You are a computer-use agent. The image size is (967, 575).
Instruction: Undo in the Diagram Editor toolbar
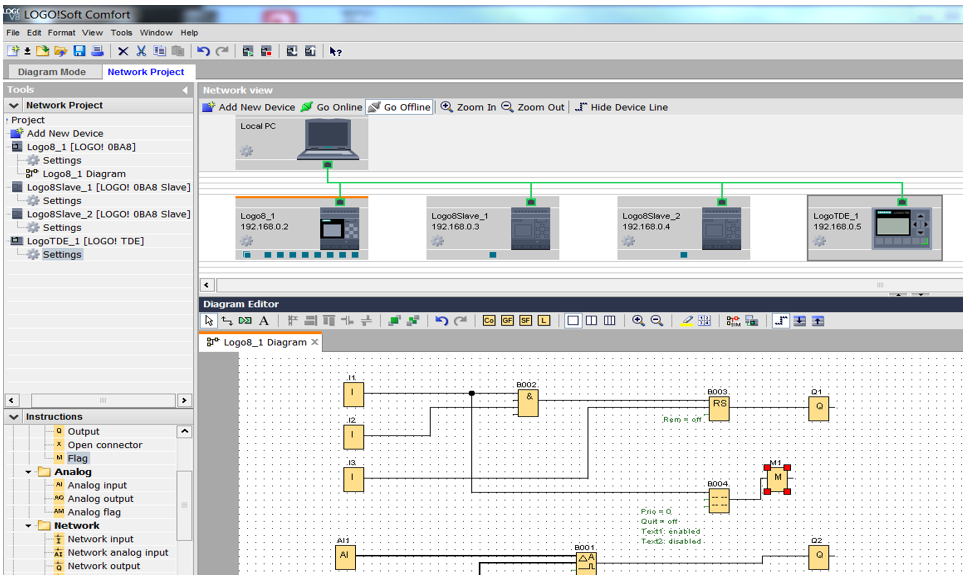[442, 320]
